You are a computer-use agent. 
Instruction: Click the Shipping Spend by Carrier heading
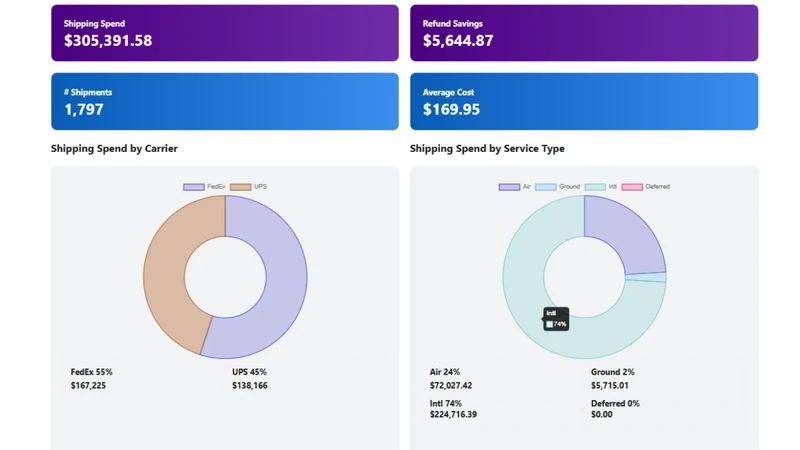(x=114, y=148)
